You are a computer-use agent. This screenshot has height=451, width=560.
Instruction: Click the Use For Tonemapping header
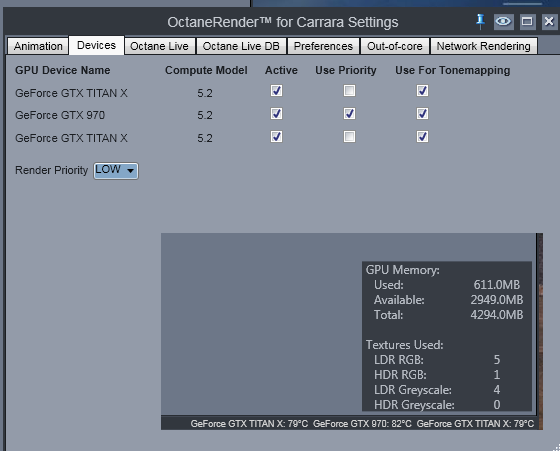click(452, 70)
